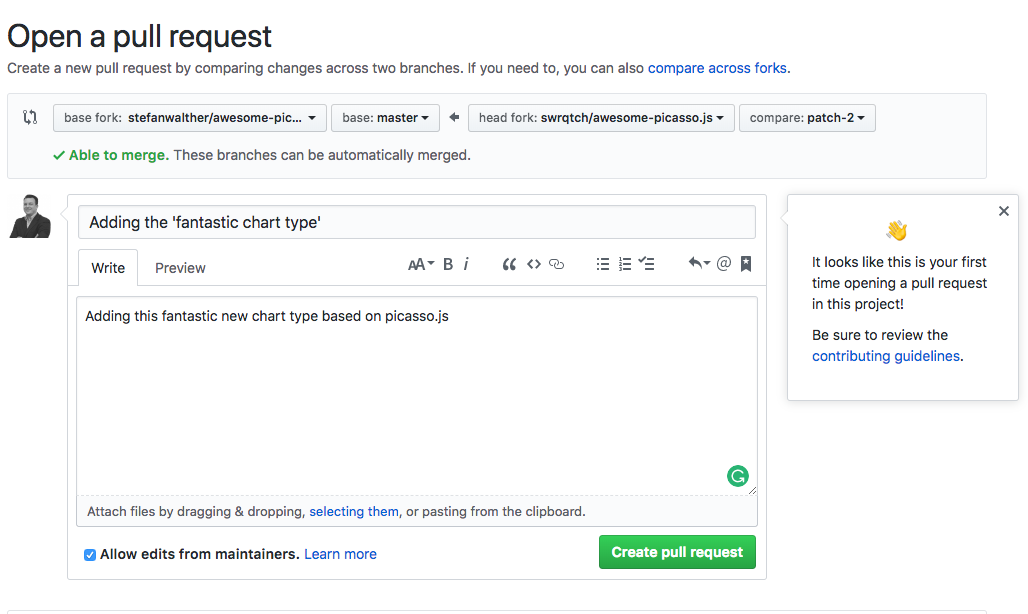Click the Able to merge status text
The height and width of the screenshot is (614, 1028).
(x=119, y=155)
